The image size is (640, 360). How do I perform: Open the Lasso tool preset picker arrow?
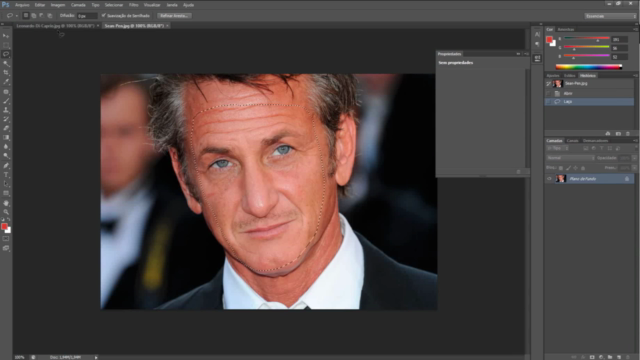[x=16, y=16]
